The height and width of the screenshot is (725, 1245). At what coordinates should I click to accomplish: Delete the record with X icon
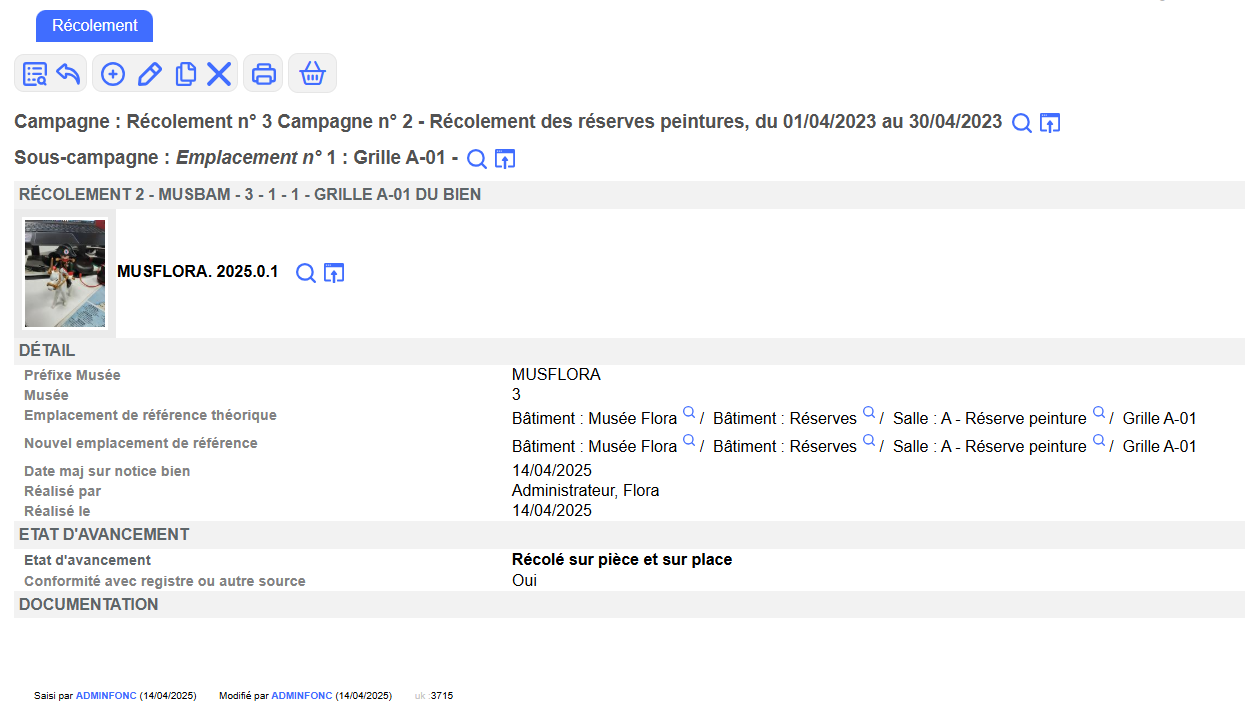[219, 74]
